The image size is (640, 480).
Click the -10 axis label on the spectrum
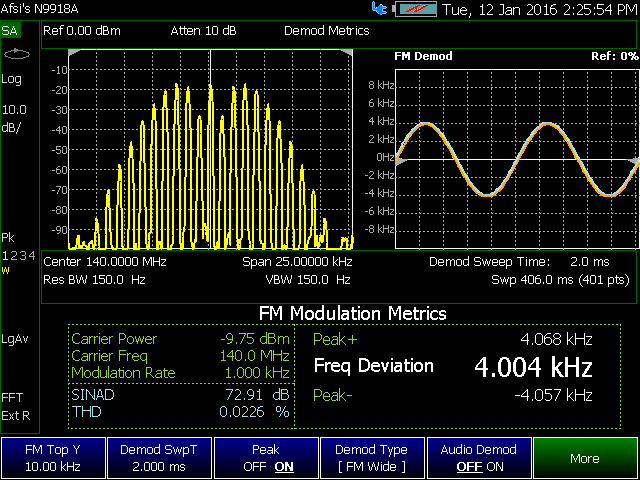(59, 70)
